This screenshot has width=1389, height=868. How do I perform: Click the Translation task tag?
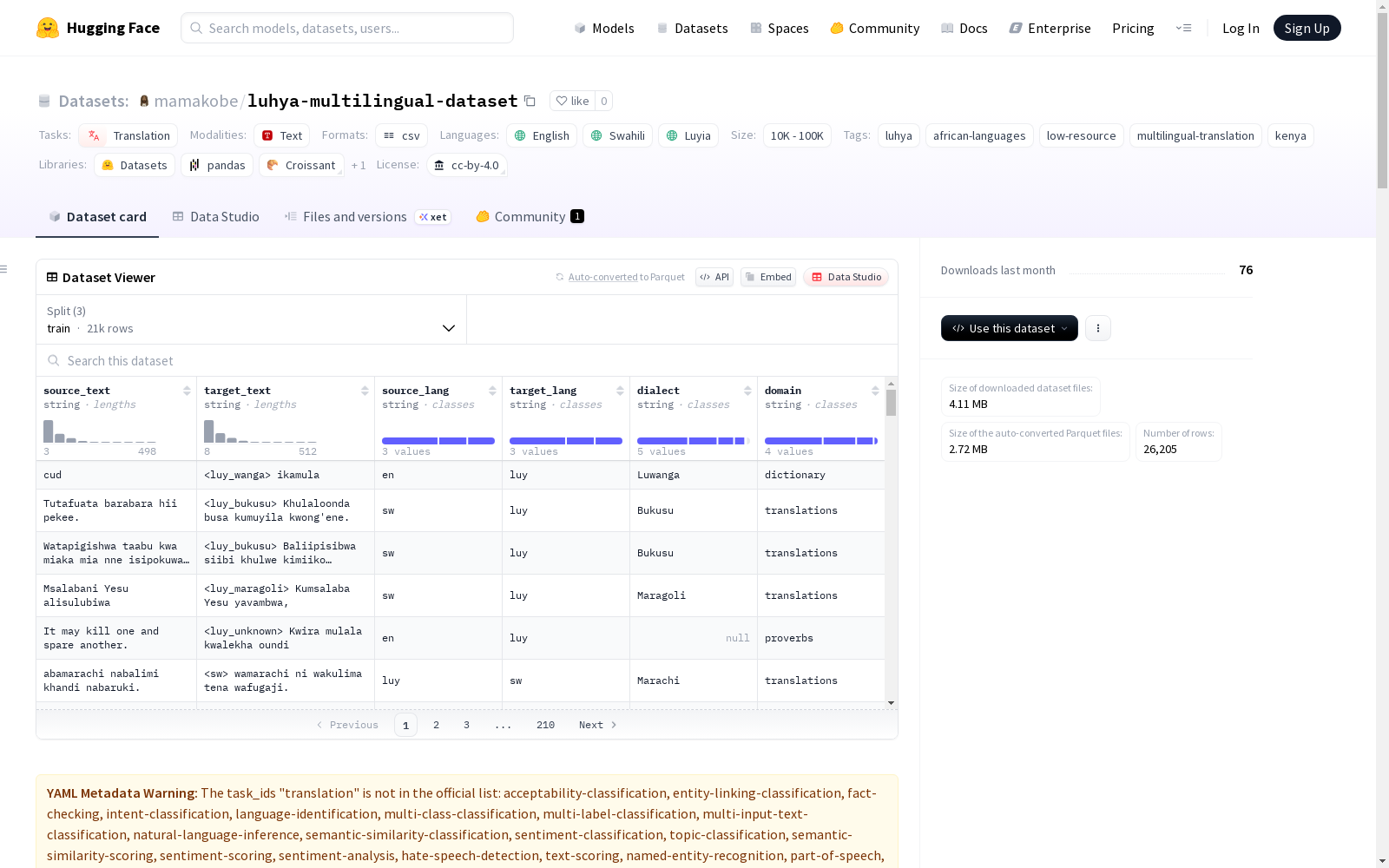[128, 135]
